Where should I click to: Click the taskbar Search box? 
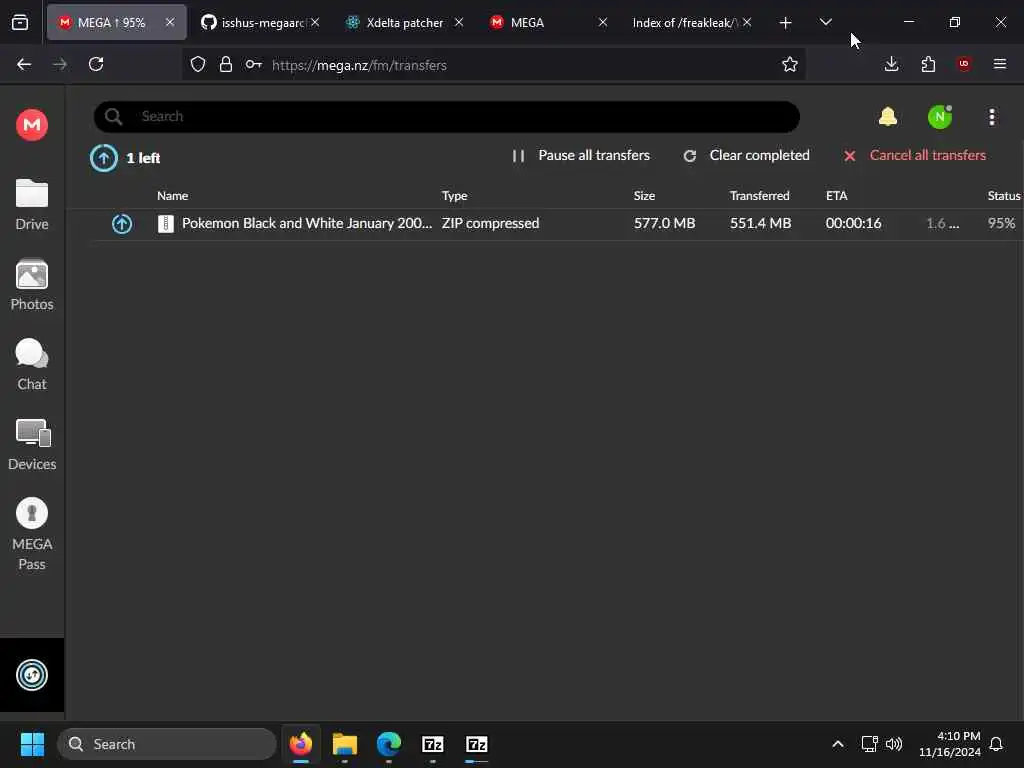pos(167,744)
